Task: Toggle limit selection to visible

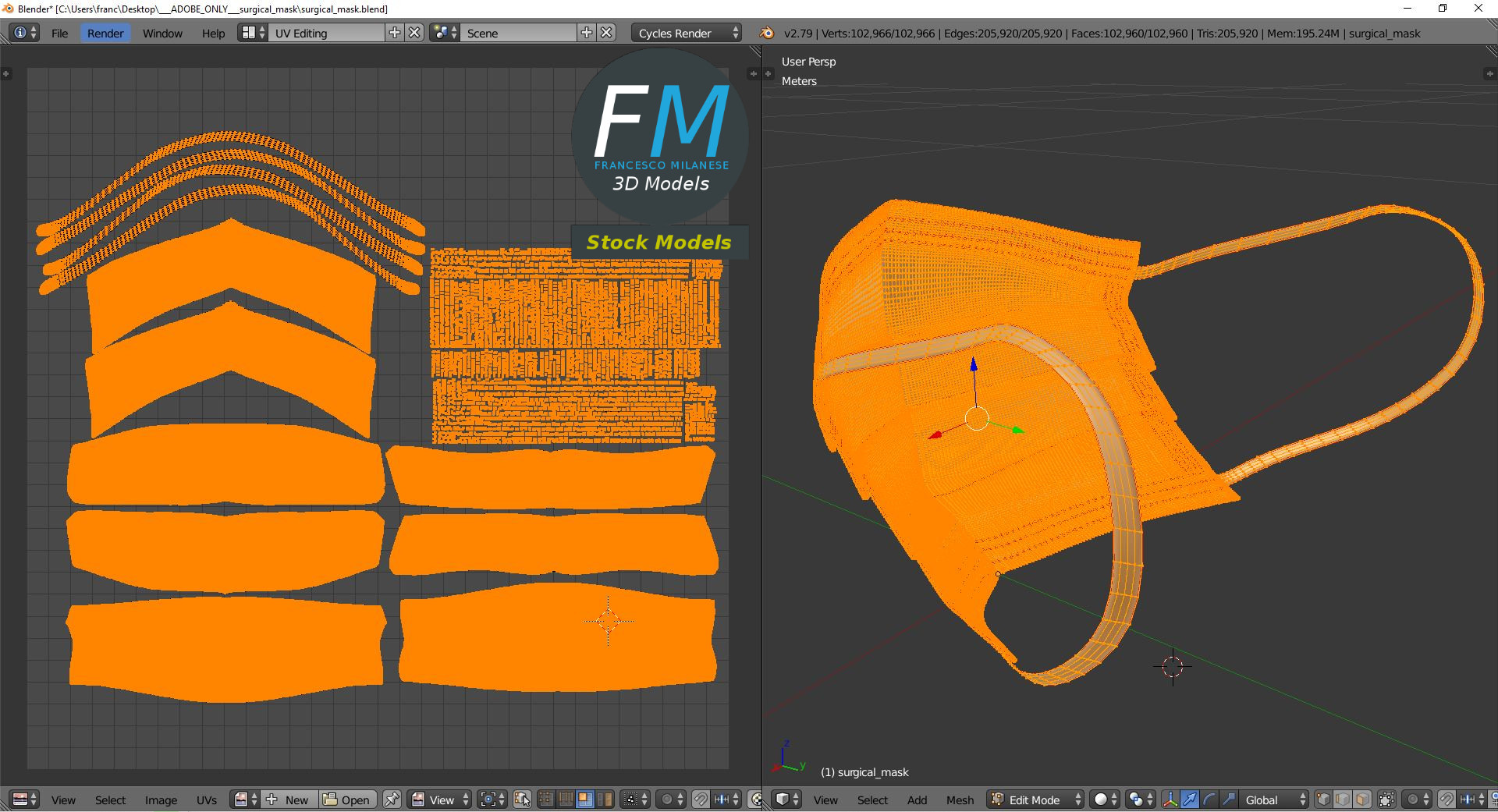Action: click(x=1386, y=800)
